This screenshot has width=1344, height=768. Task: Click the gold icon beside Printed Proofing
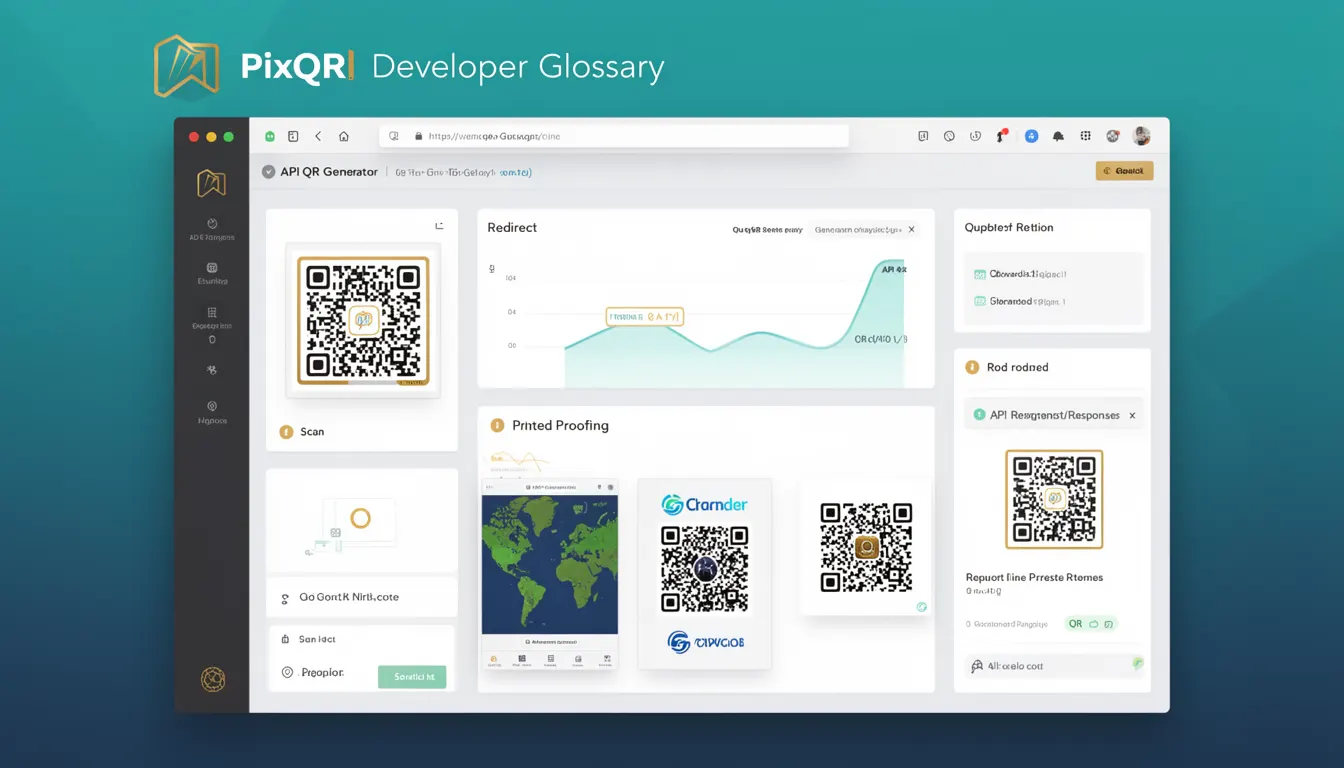point(497,425)
